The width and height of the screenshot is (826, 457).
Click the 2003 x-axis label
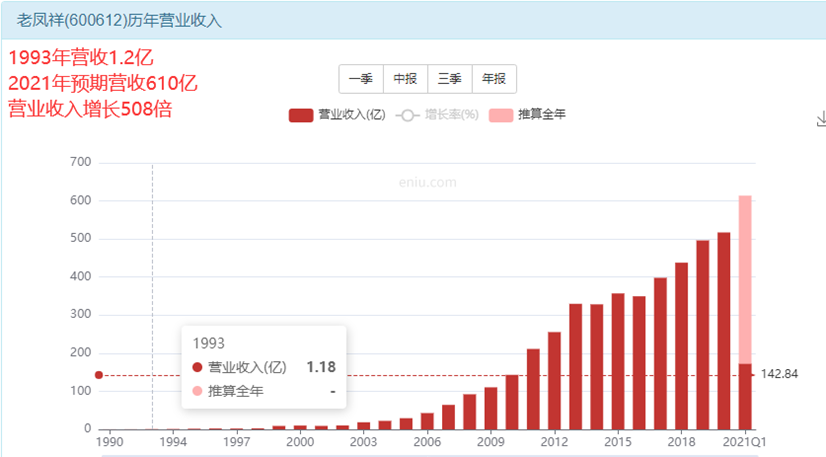(x=363, y=442)
